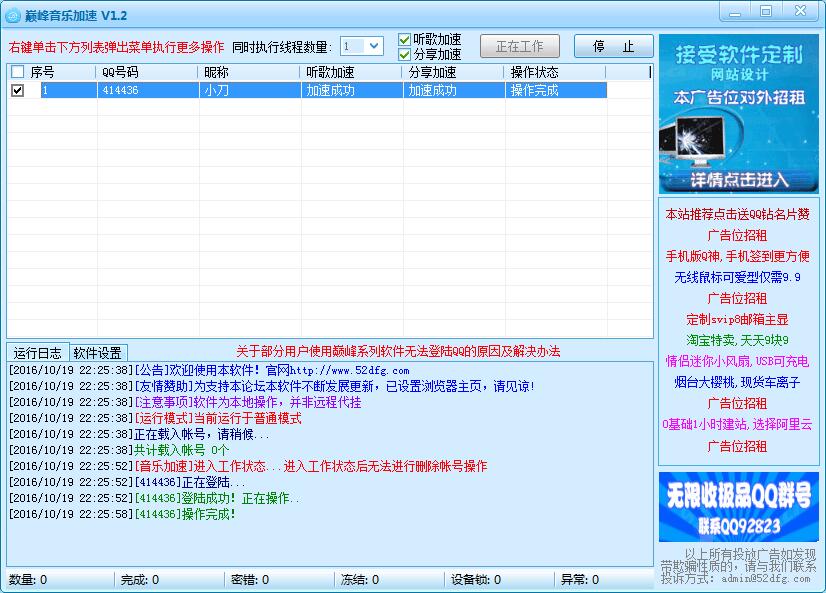Toggle the select-all checkbox in the list header
The width and height of the screenshot is (826, 593).
(17, 72)
